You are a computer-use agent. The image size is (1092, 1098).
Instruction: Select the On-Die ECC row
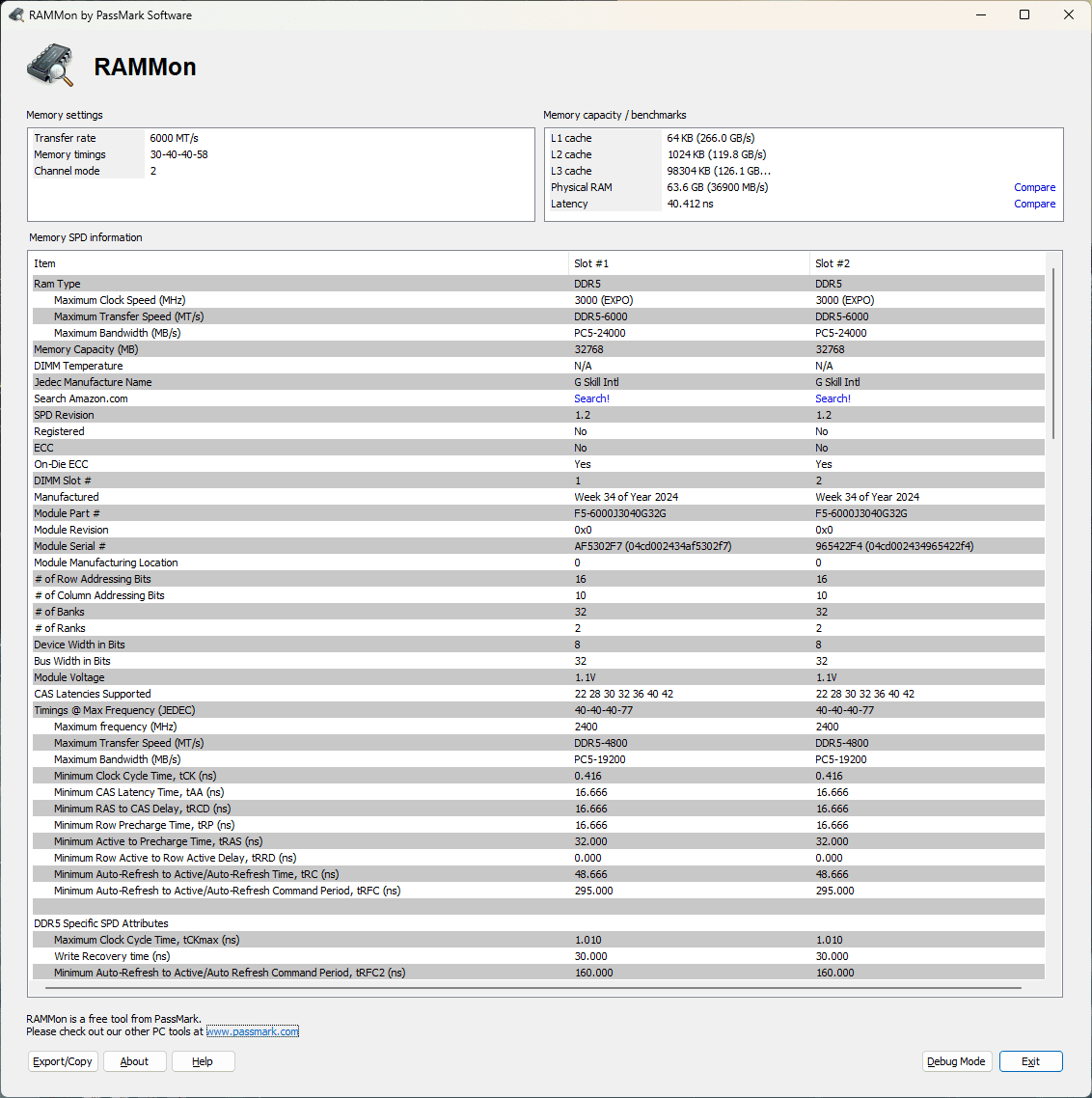click(538, 464)
